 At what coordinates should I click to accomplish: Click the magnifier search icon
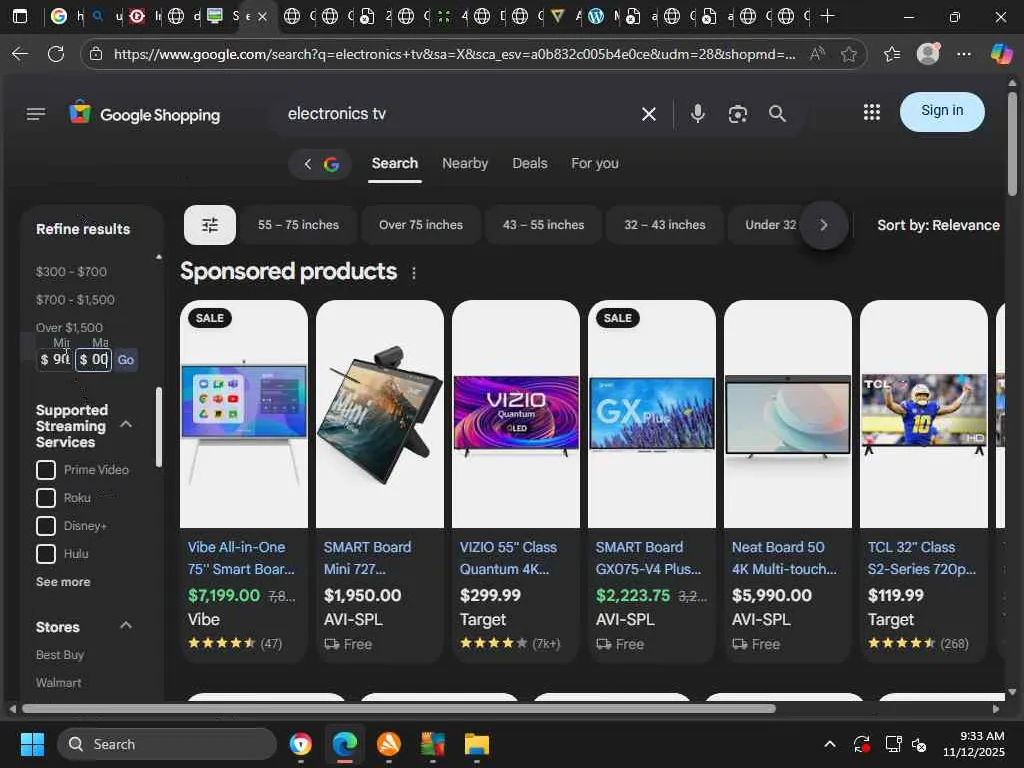click(777, 114)
